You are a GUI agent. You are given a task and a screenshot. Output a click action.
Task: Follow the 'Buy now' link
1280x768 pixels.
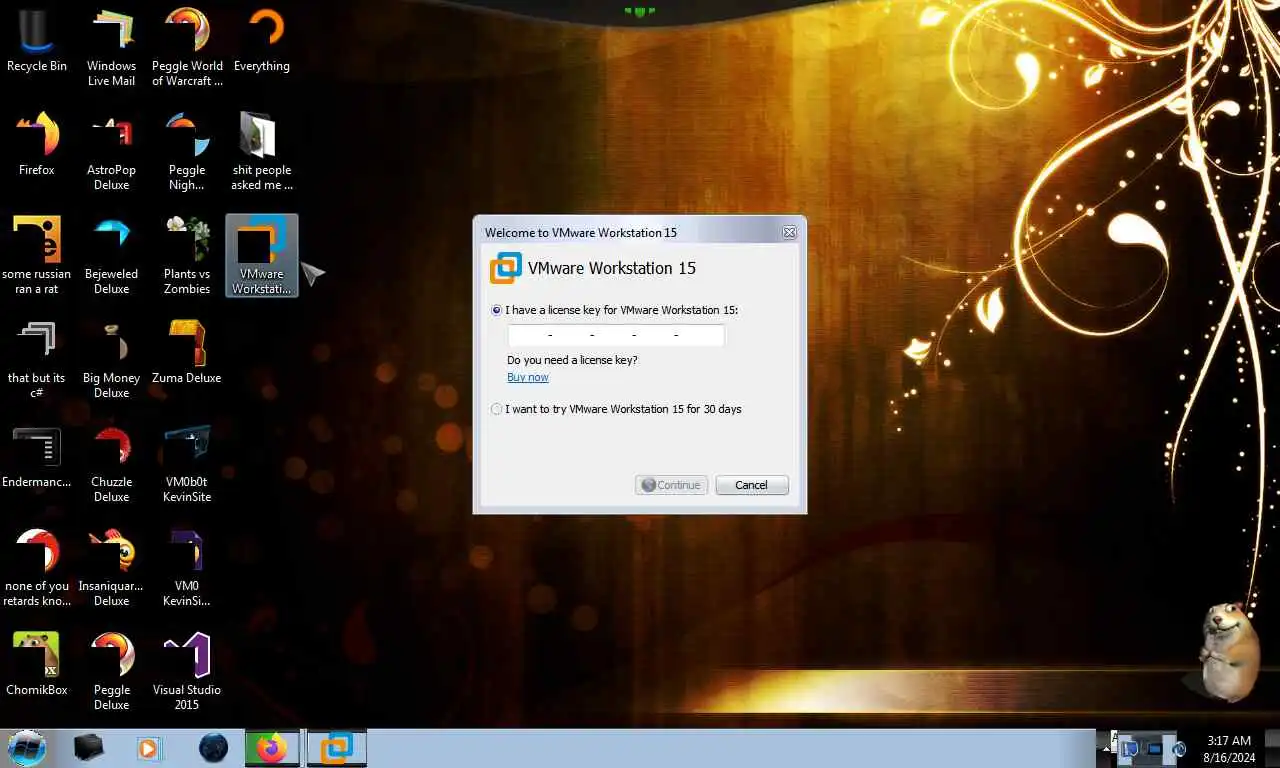pos(528,377)
